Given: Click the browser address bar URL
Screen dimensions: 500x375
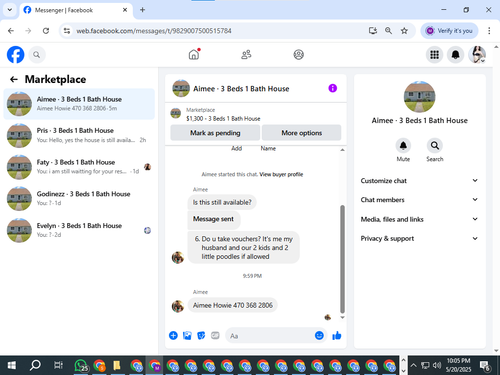Looking at the screenshot, I should click(154, 31).
